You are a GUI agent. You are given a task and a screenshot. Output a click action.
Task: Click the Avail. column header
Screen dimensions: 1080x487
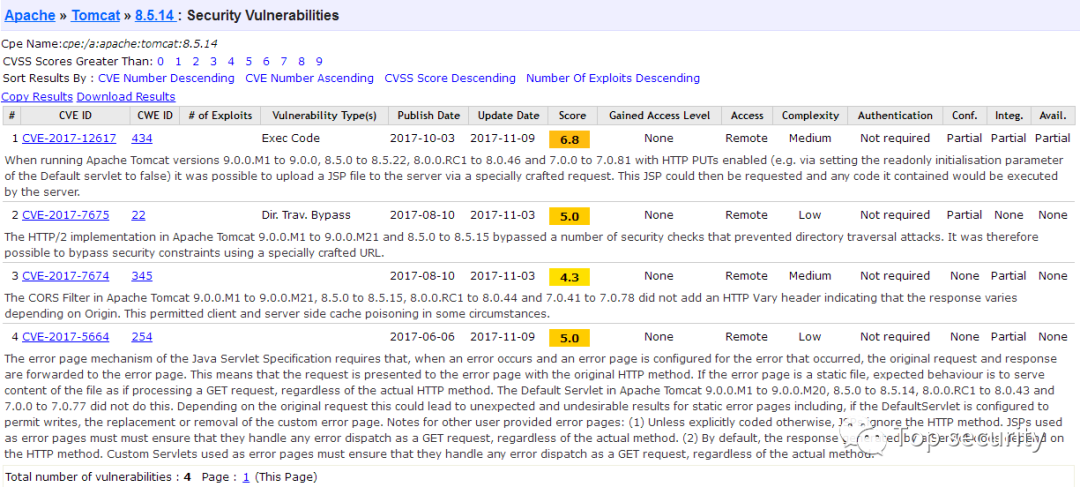point(1052,115)
